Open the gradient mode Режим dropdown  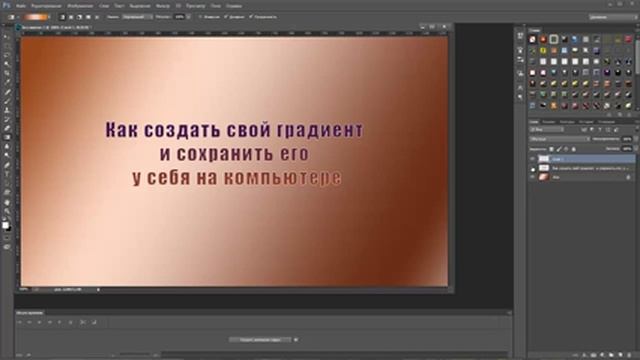click(138, 17)
